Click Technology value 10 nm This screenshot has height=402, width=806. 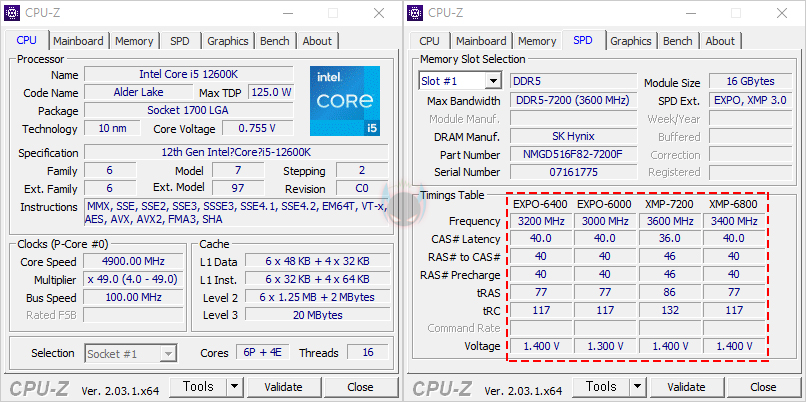pyautogui.click(x=112, y=129)
